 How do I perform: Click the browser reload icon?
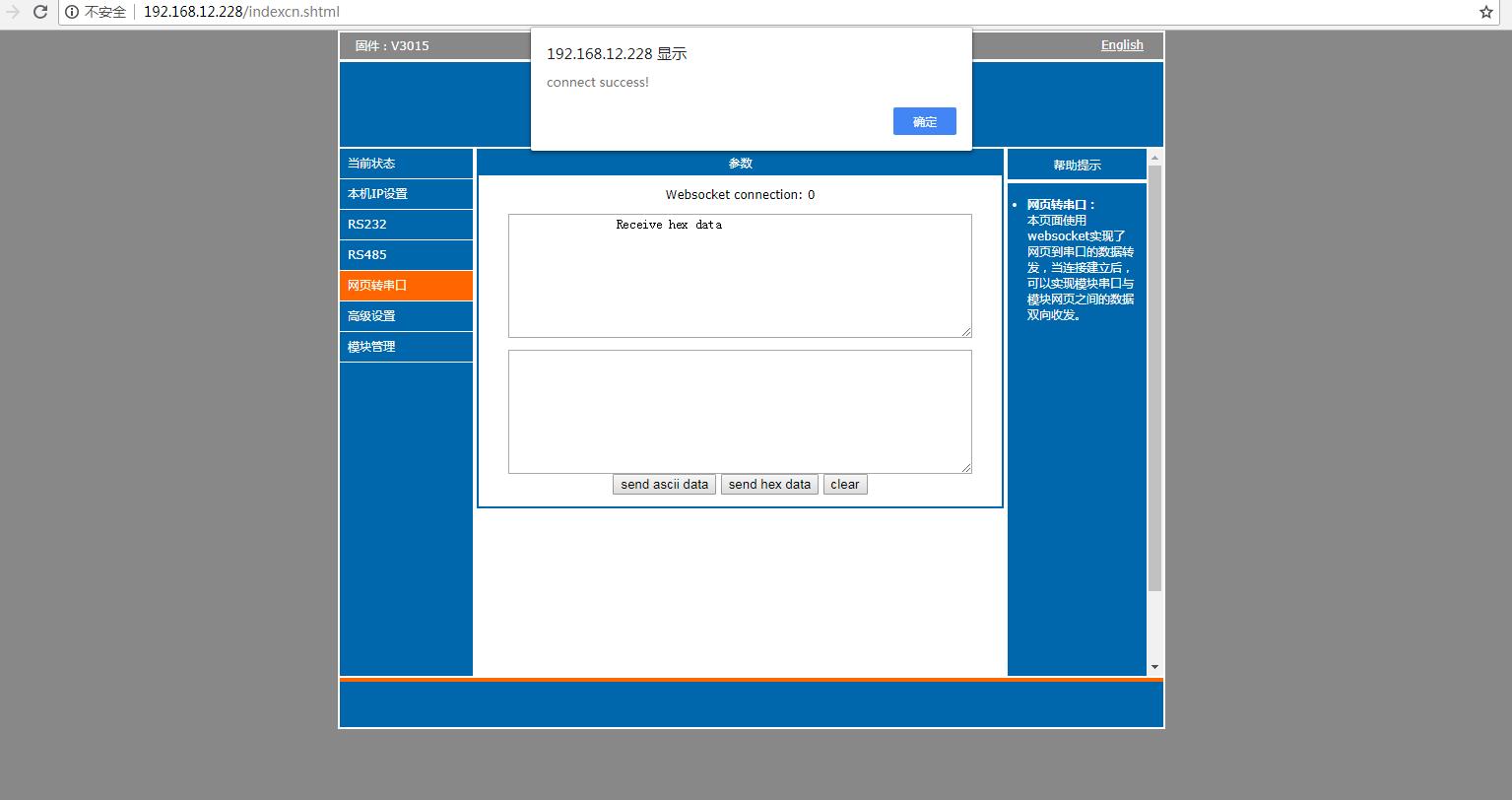(x=40, y=12)
